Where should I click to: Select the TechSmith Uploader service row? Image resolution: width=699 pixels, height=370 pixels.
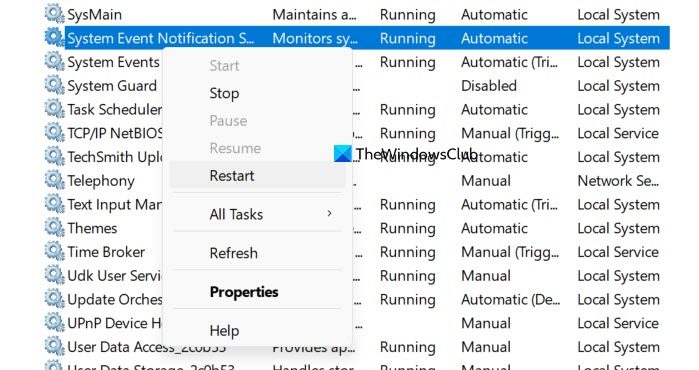357,157
